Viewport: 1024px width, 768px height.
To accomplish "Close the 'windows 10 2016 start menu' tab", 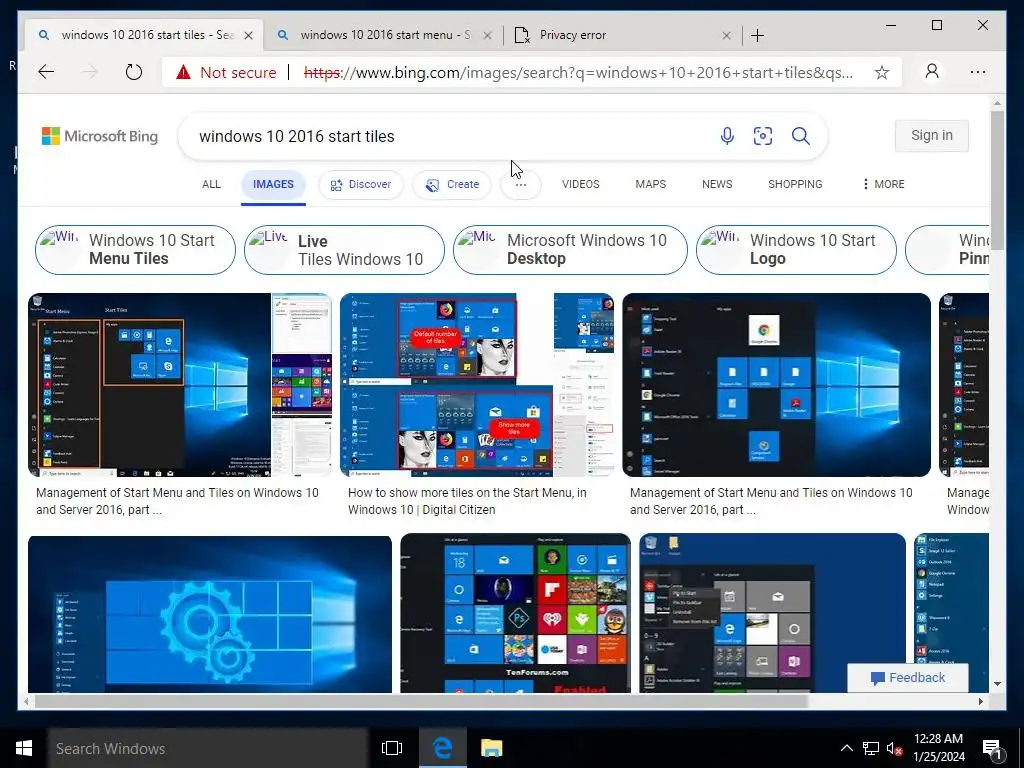I will tap(487, 35).
